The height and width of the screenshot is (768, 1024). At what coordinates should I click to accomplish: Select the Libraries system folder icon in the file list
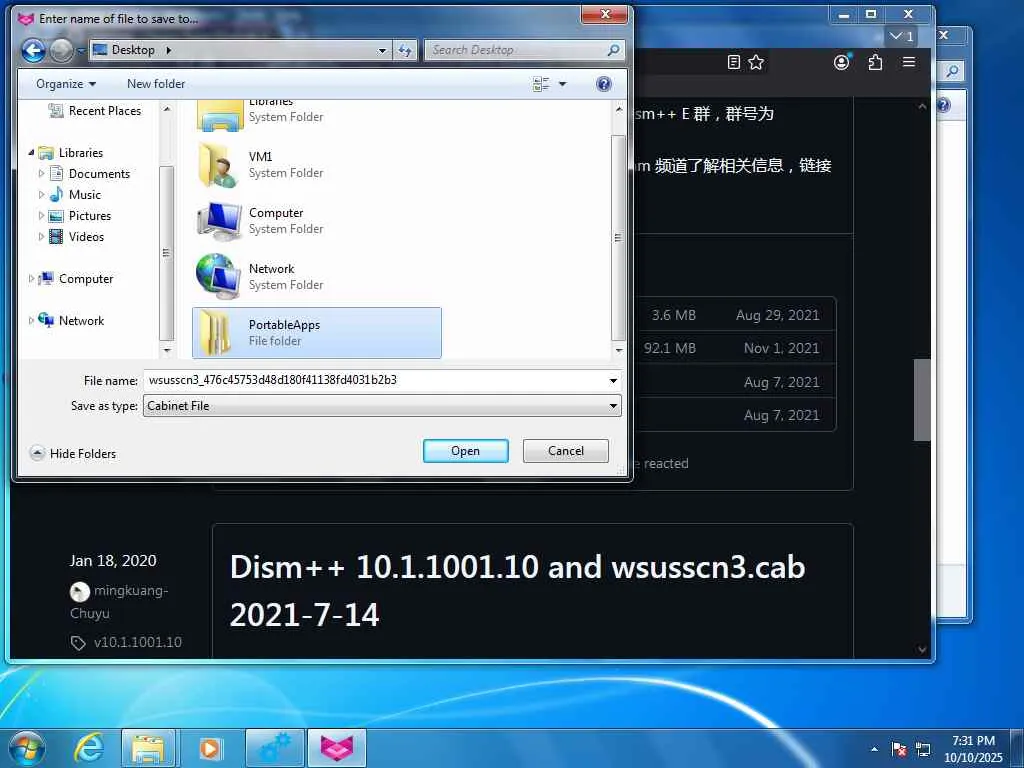click(220, 115)
